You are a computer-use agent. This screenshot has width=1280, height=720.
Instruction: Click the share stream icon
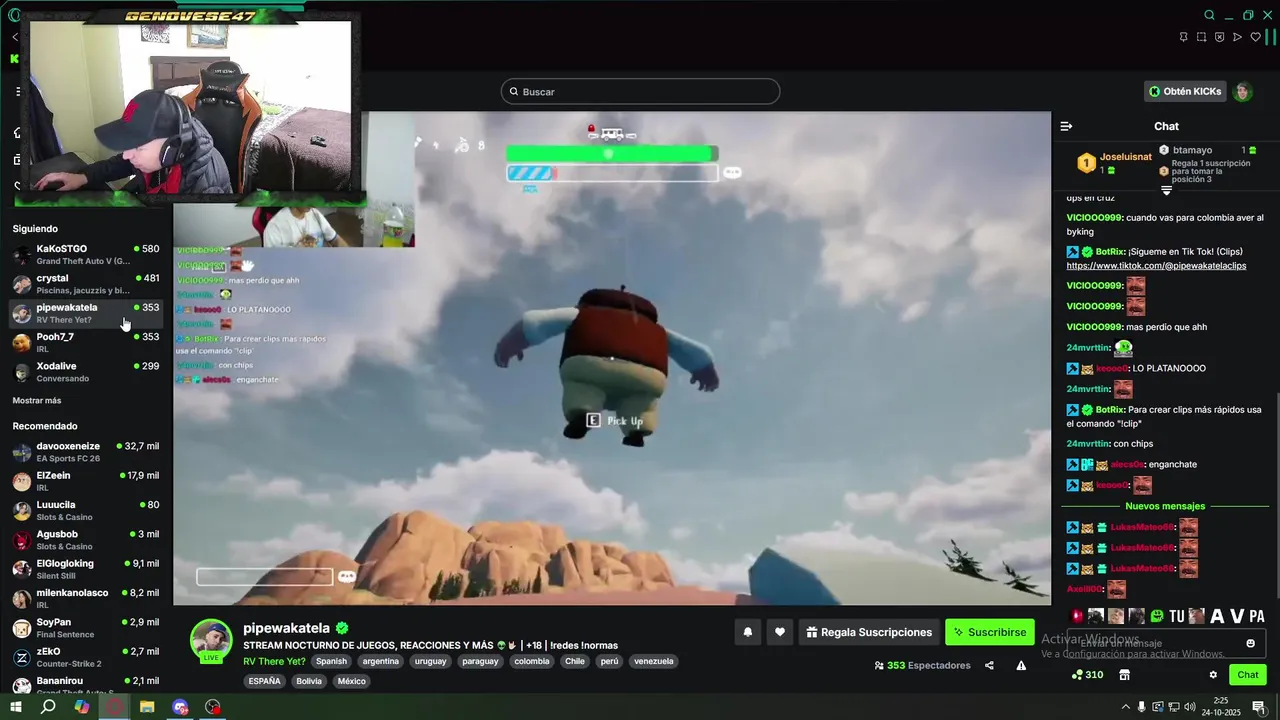pos(989,665)
